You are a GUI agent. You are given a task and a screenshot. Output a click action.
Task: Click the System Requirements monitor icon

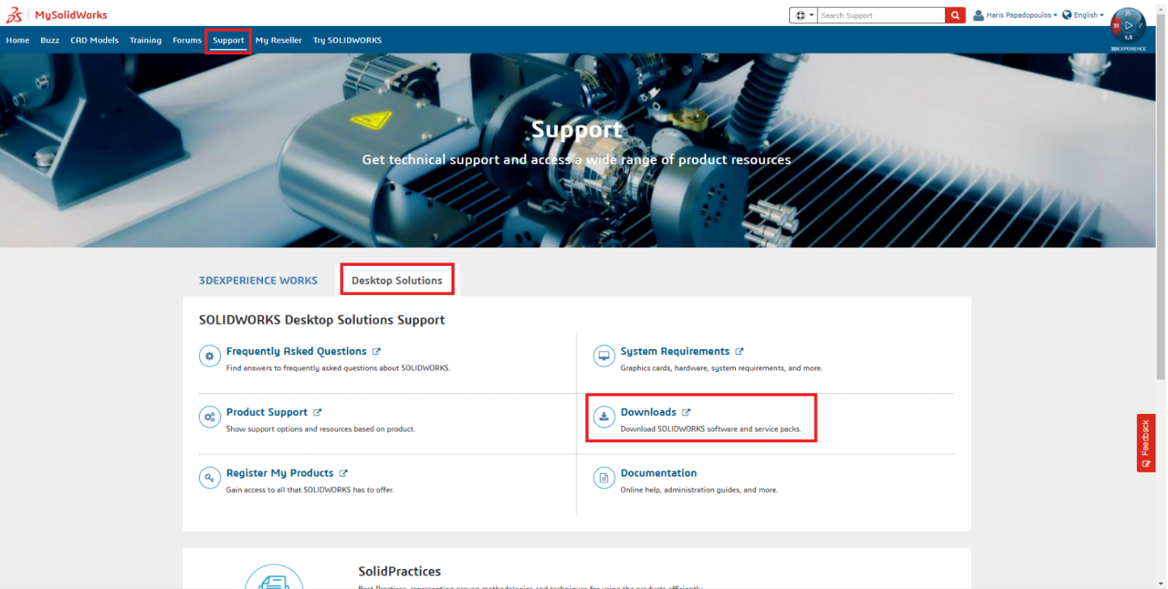[x=603, y=356]
